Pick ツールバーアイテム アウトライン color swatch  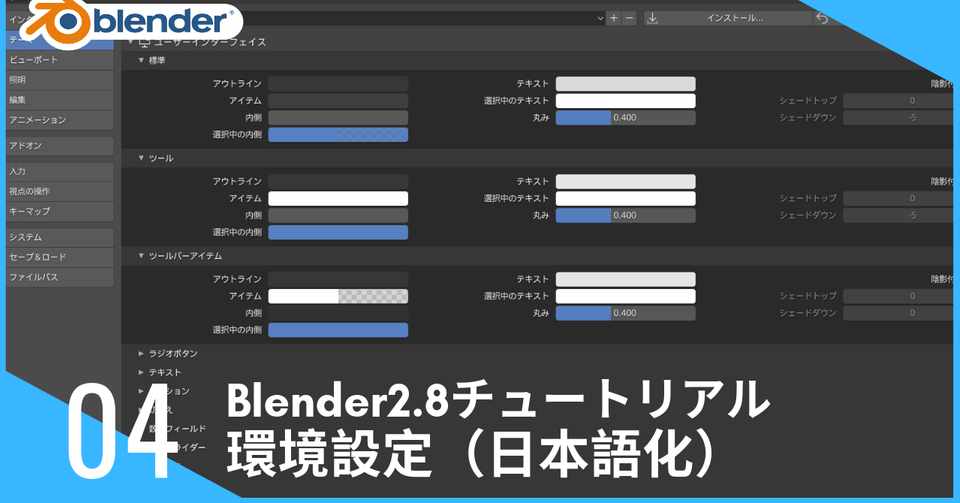click(x=338, y=280)
